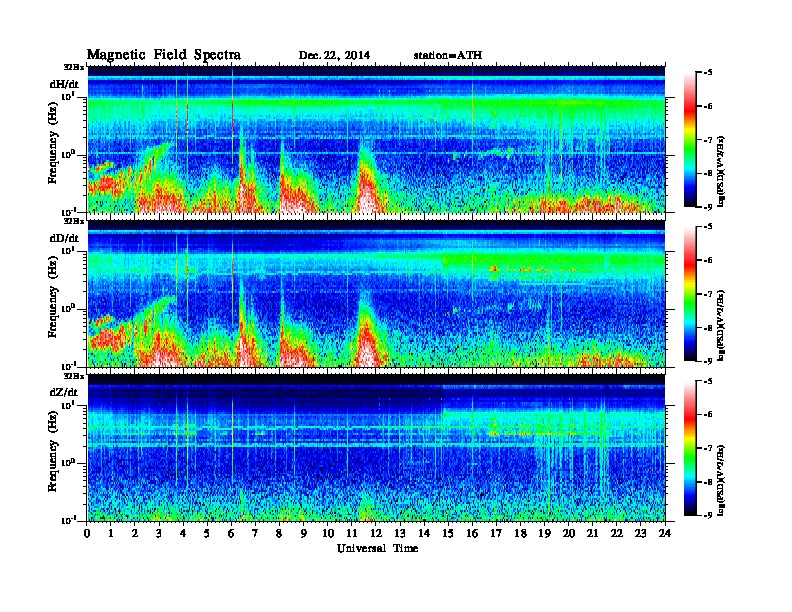Viewport: 792px width, 612px height.
Task: Click the log PSD label beside the dH/dt color bar
Action: 722,171
